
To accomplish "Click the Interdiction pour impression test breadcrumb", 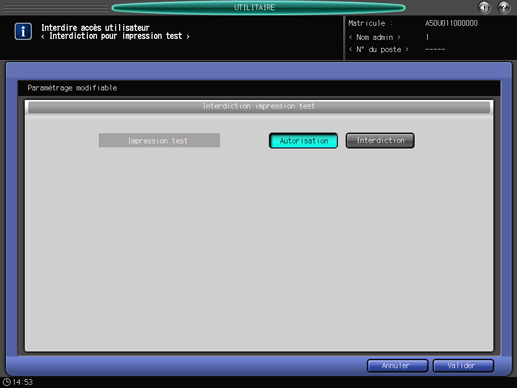I will click(x=115, y=36).
